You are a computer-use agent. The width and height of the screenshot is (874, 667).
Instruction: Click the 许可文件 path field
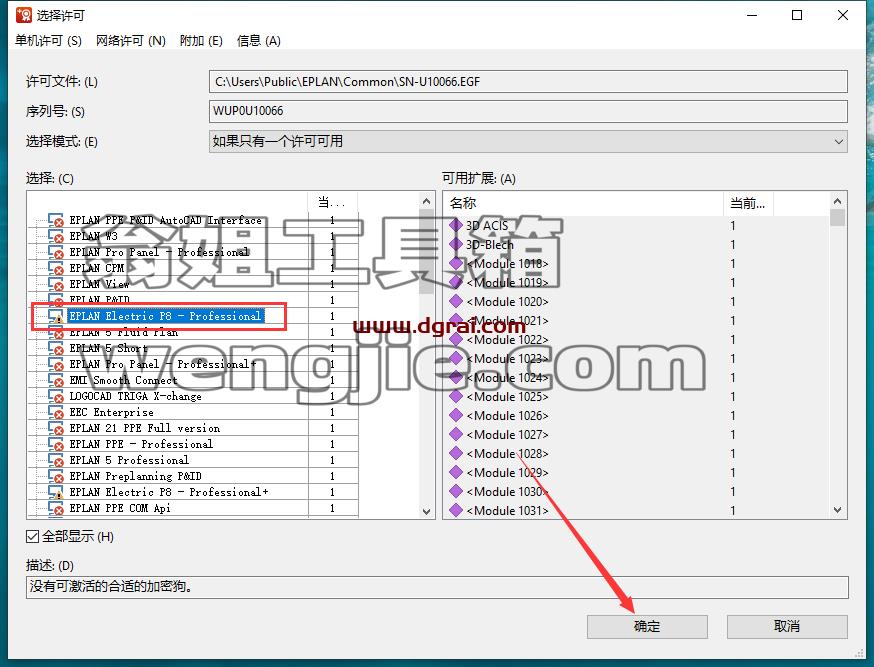coord(528,82)
